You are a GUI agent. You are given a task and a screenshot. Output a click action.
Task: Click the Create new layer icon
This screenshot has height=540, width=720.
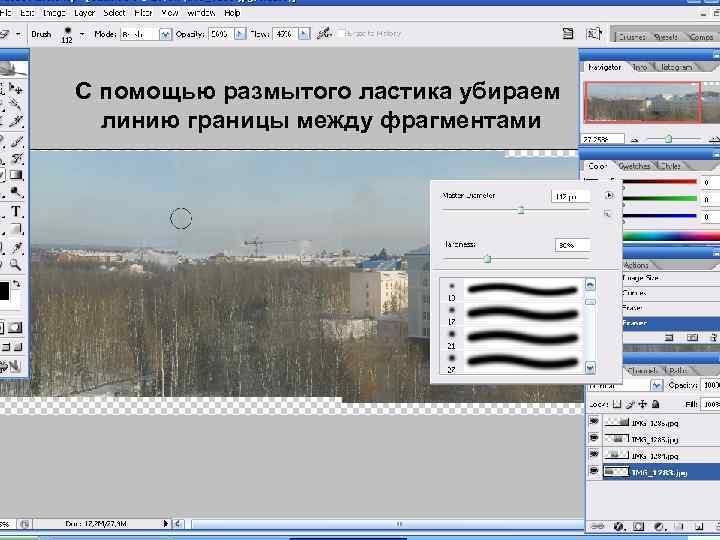(698, 526)
